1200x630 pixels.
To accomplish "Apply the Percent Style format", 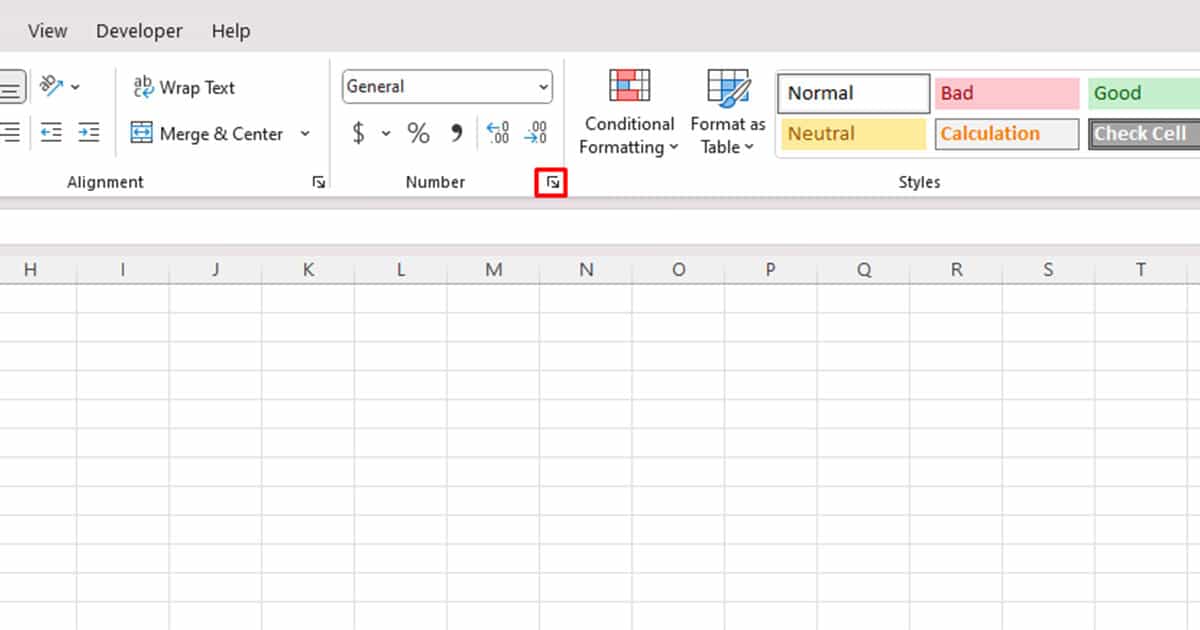I will pyautogui.click(x=418, y=131).
